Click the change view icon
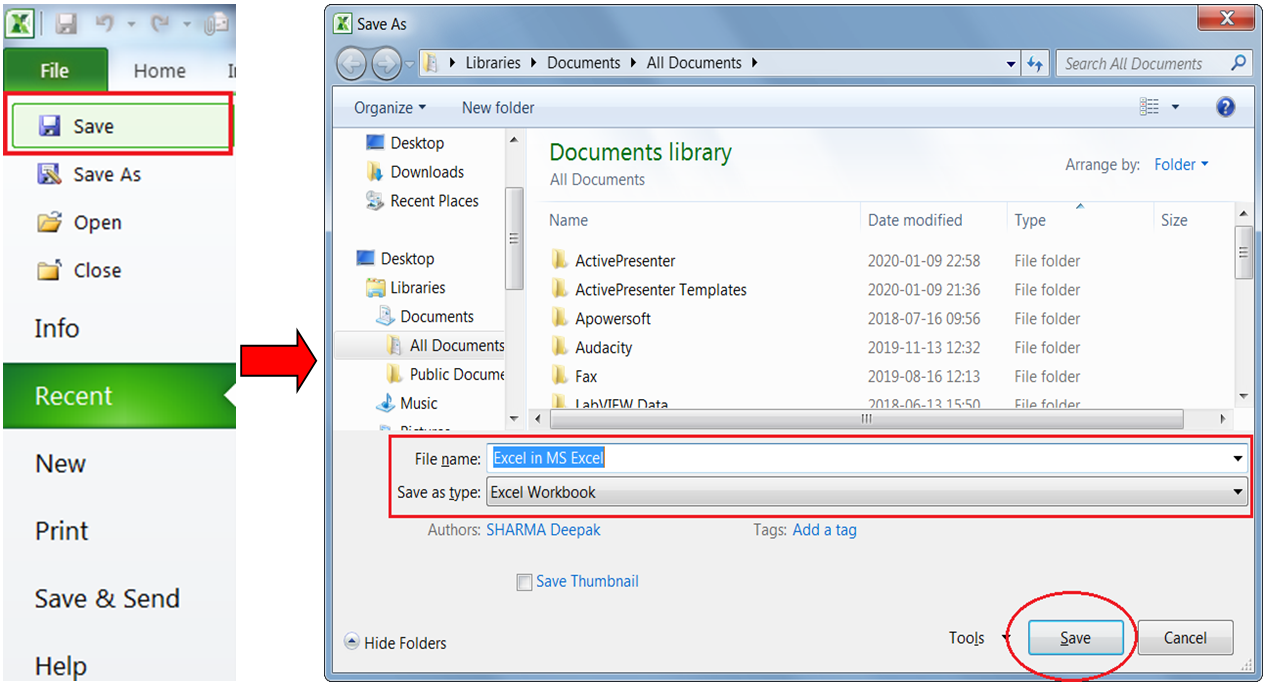 pos(1149,107)
